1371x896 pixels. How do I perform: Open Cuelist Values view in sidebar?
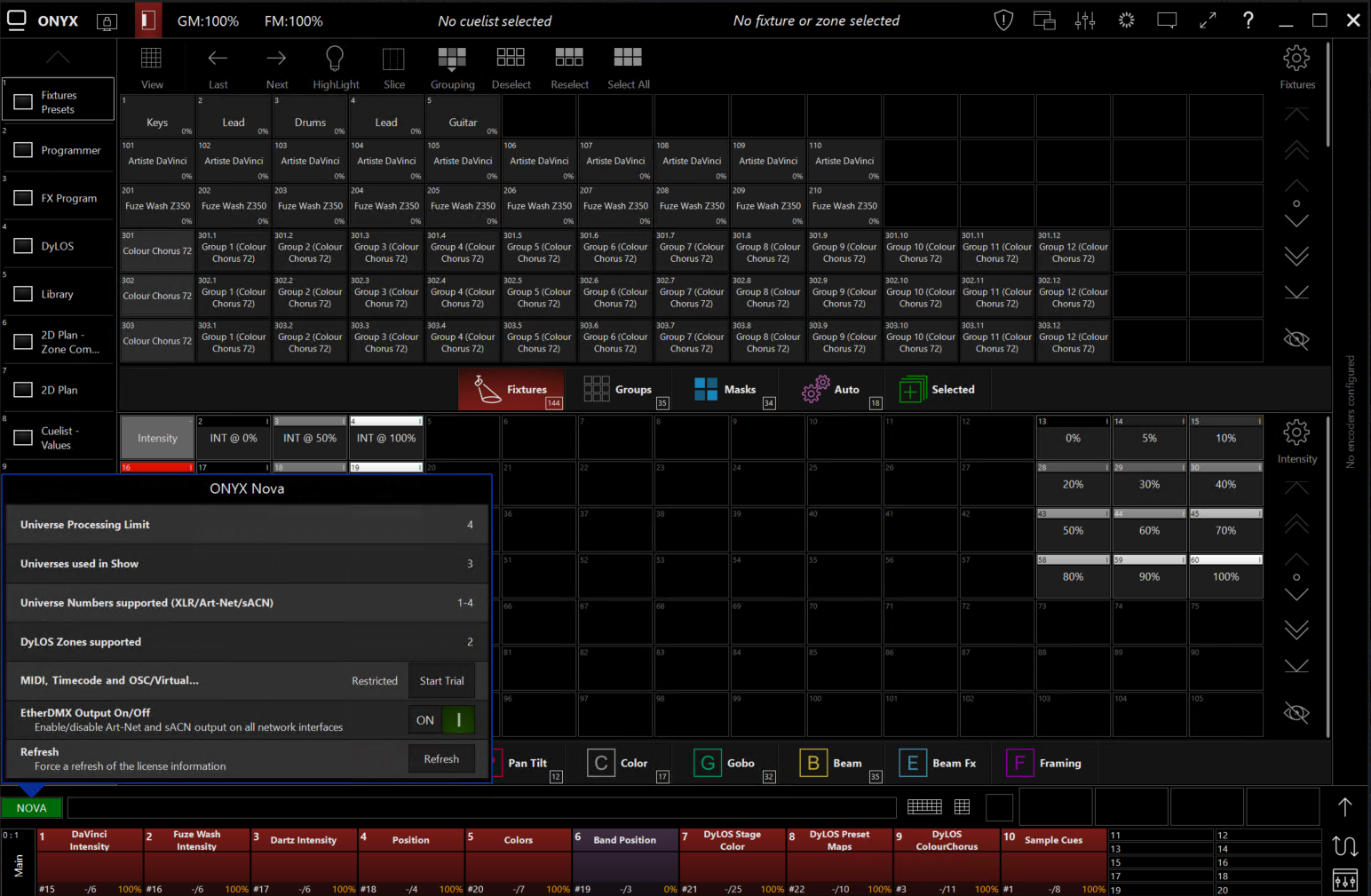pyautogui.click(x=59, y=438)
